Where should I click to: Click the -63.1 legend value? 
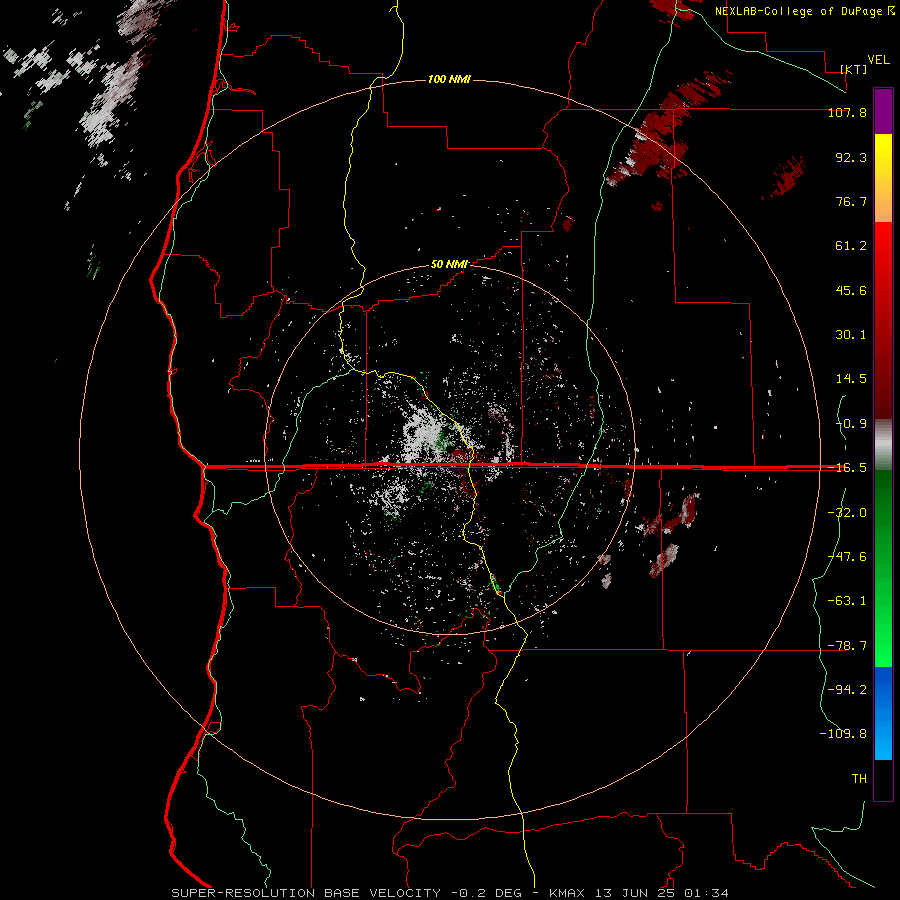[x=847, y=601]
